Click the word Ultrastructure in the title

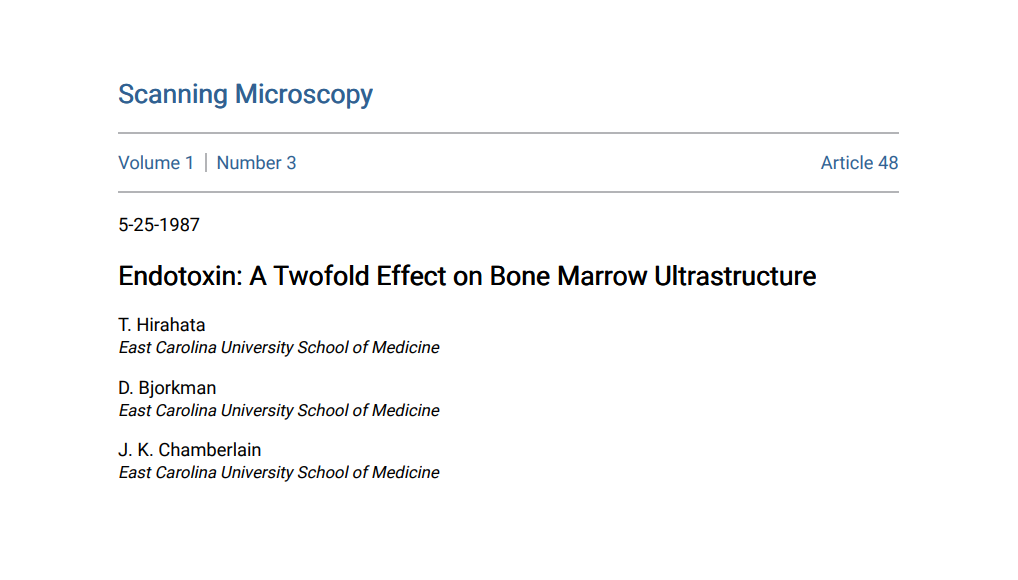(735, 276)
